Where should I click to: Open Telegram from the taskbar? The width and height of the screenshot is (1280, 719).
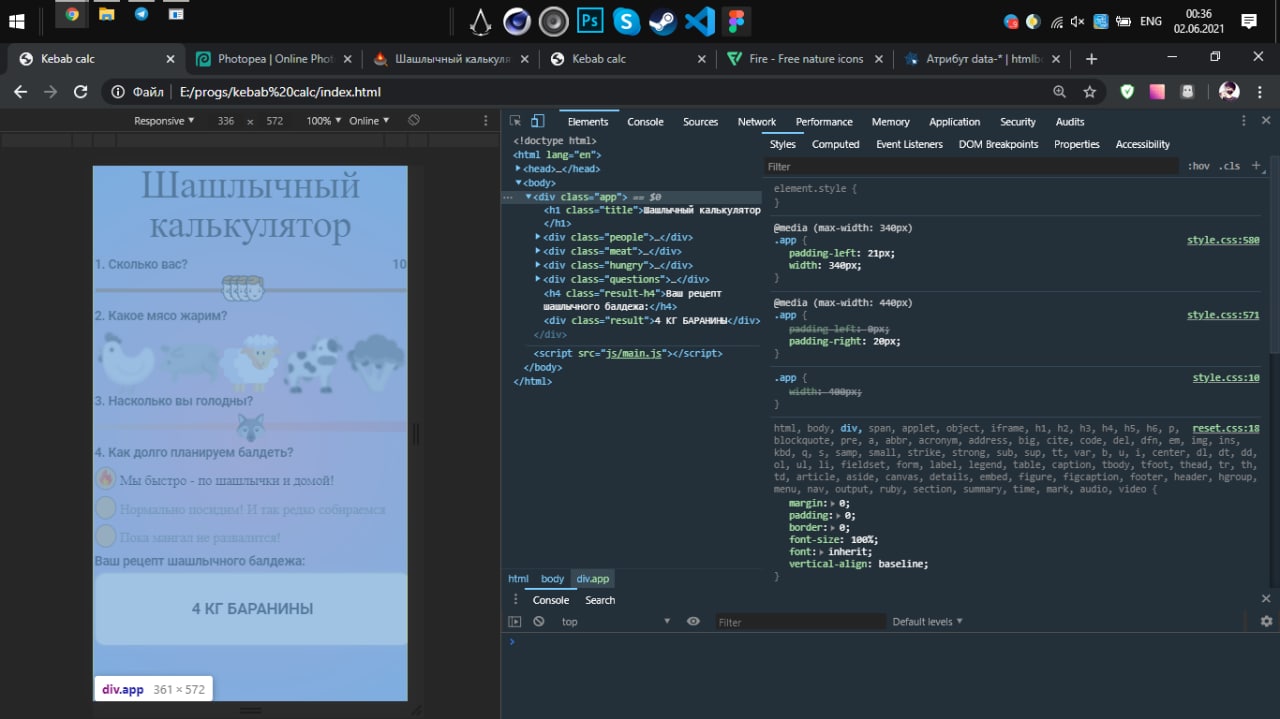141,14
